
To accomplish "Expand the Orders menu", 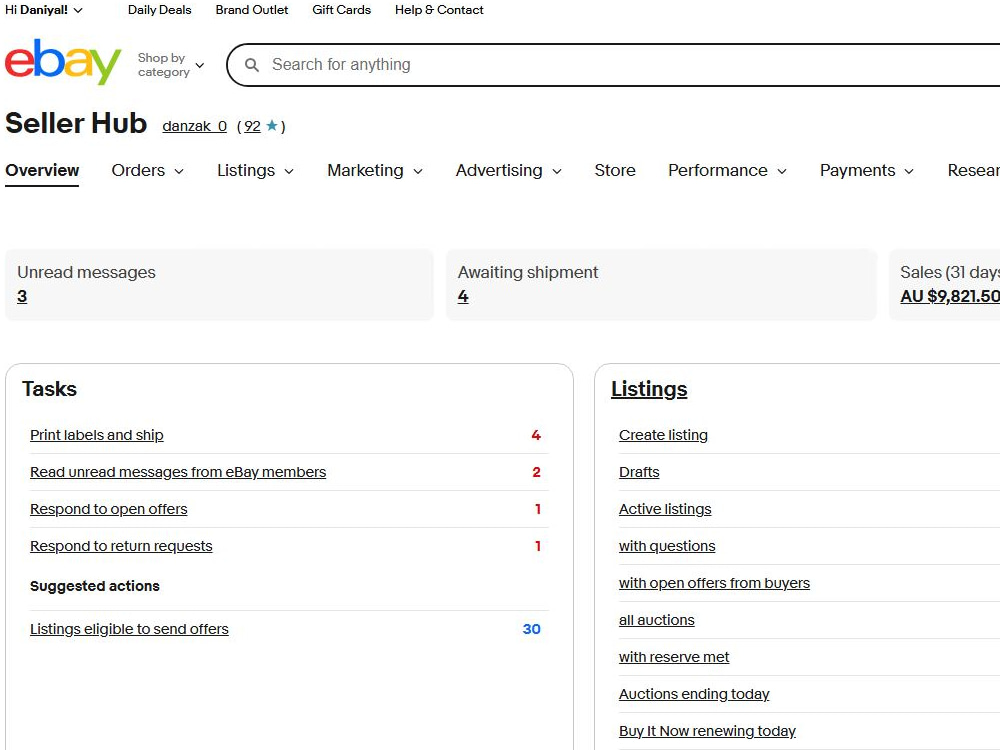I will [x=147, y=170].
